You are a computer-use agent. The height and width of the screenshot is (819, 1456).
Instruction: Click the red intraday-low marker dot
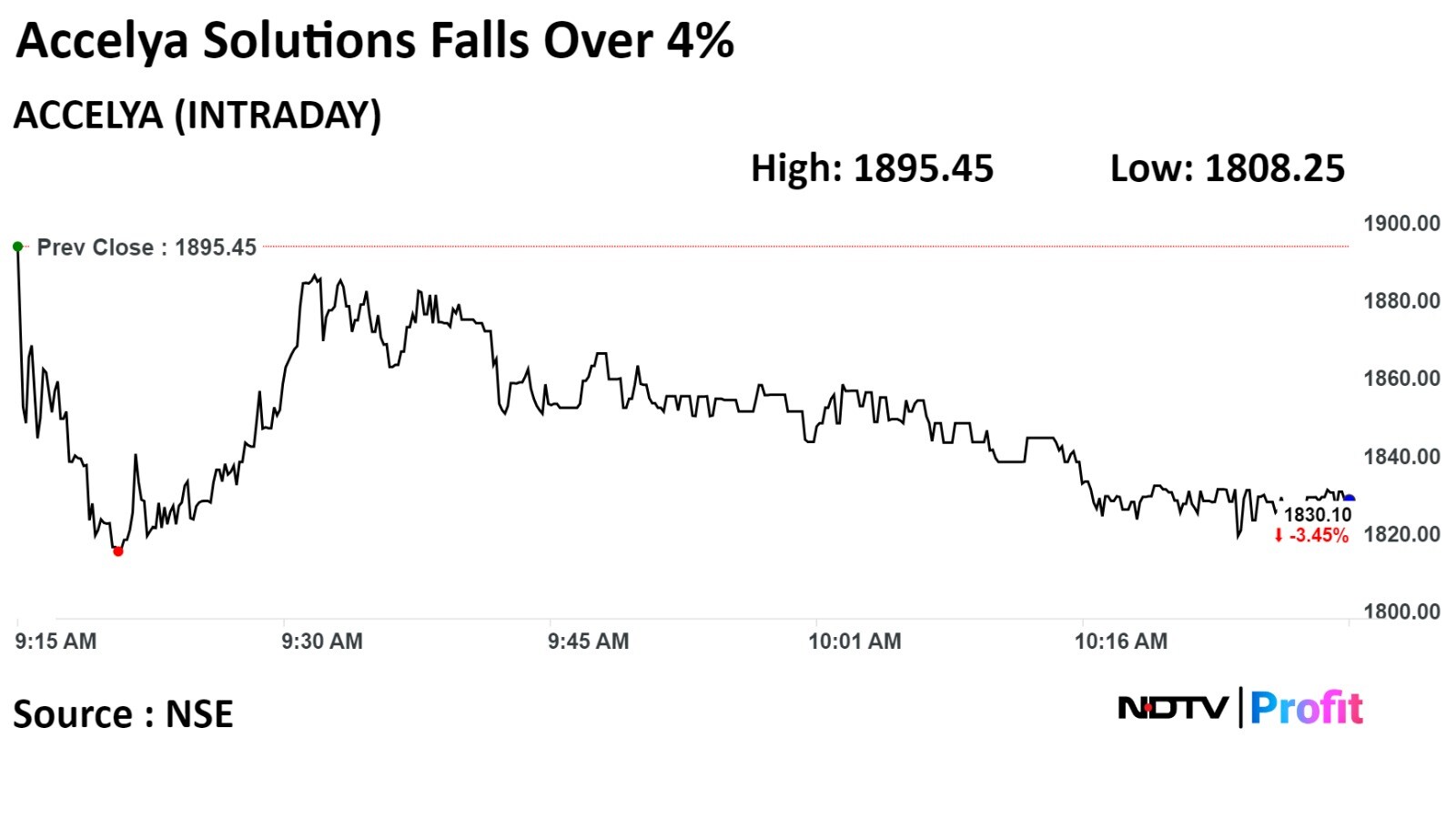click(117, 551)
